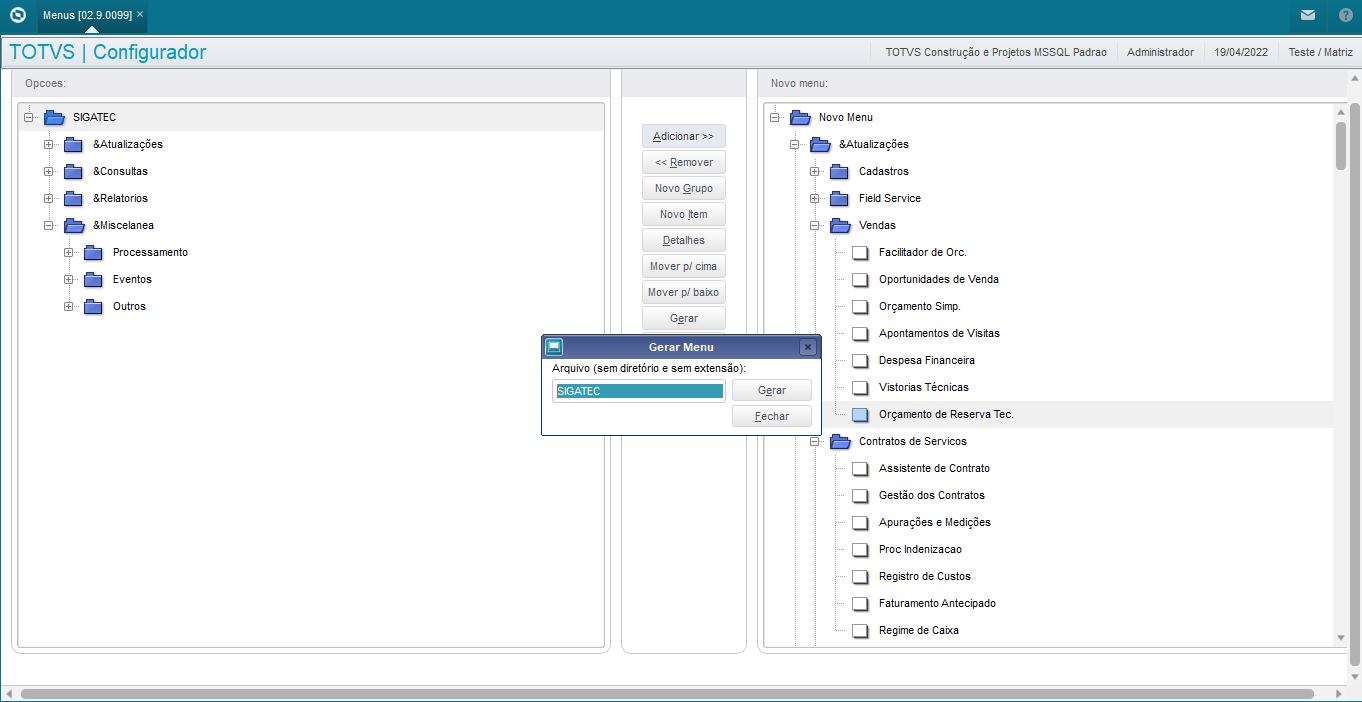This screenshot has height=702, width=1362.
Task: Expand the Field Service node
Action: tap(815, 198)
